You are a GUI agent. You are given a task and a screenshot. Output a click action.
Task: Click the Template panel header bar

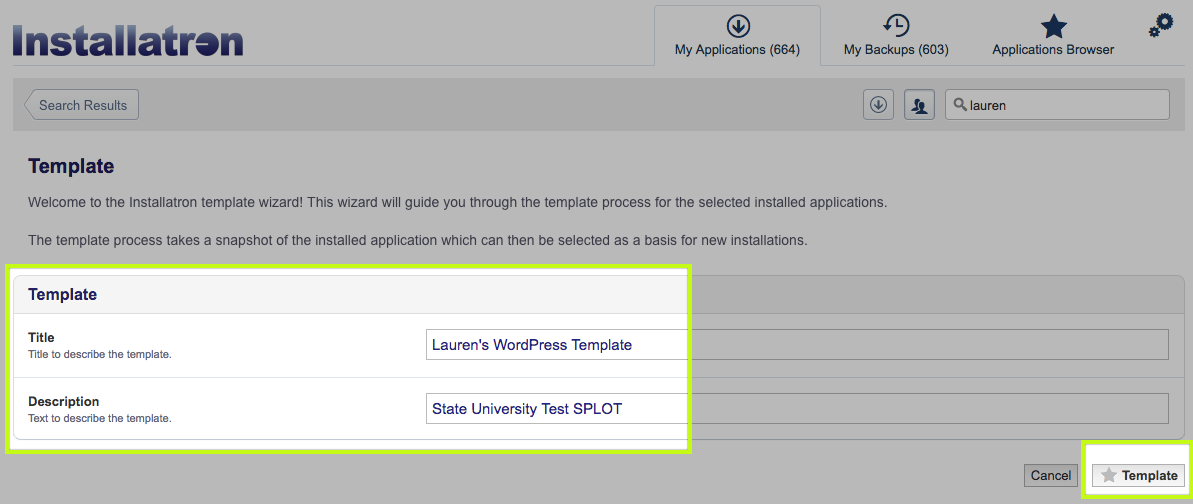[x=598, y=294]
